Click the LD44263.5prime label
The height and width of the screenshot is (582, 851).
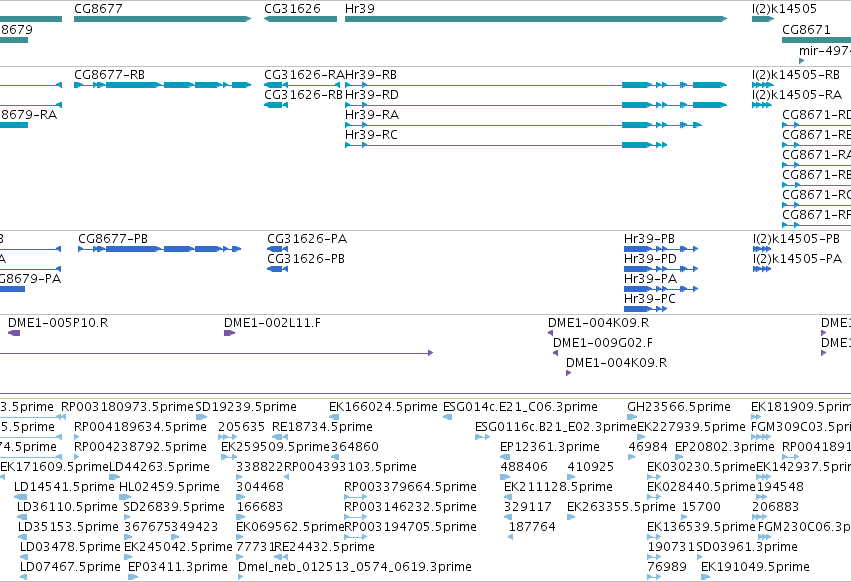[160, 467]
